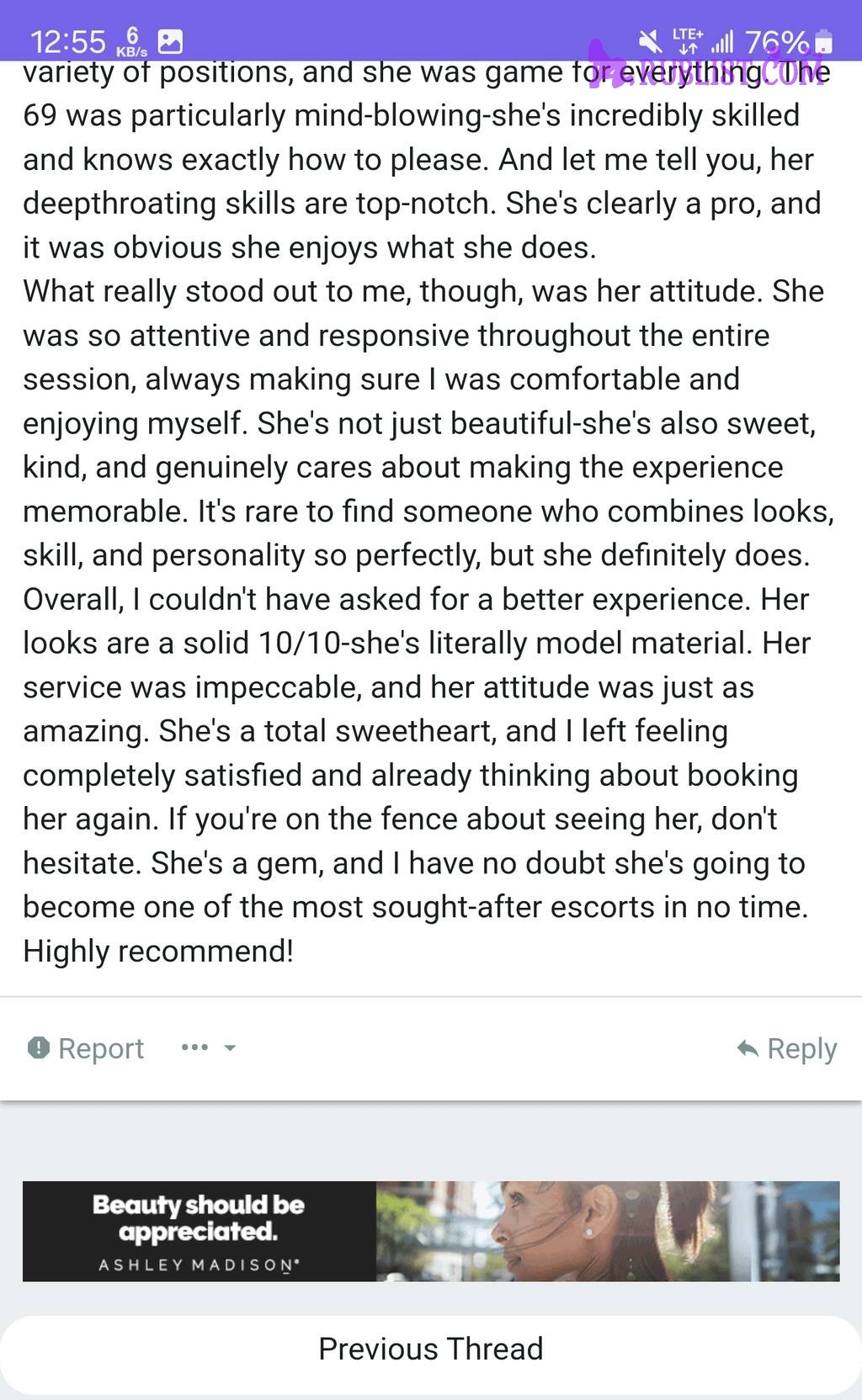Tap the picture notification icon
Viewport: 862px width, 1400px height.
[170, 41]
